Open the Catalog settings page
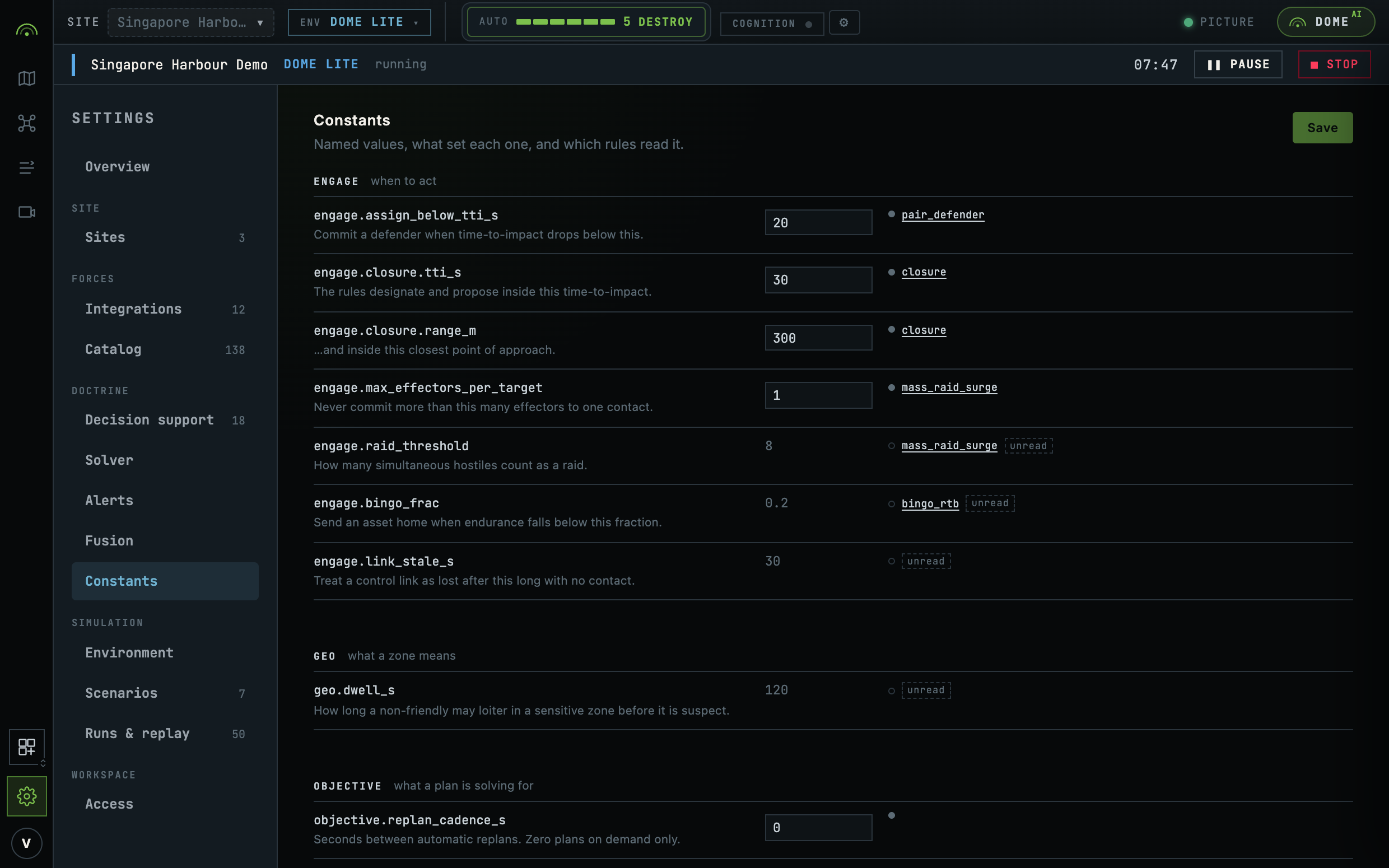The width and height of the screenshot is (1389, 868). 165,349
